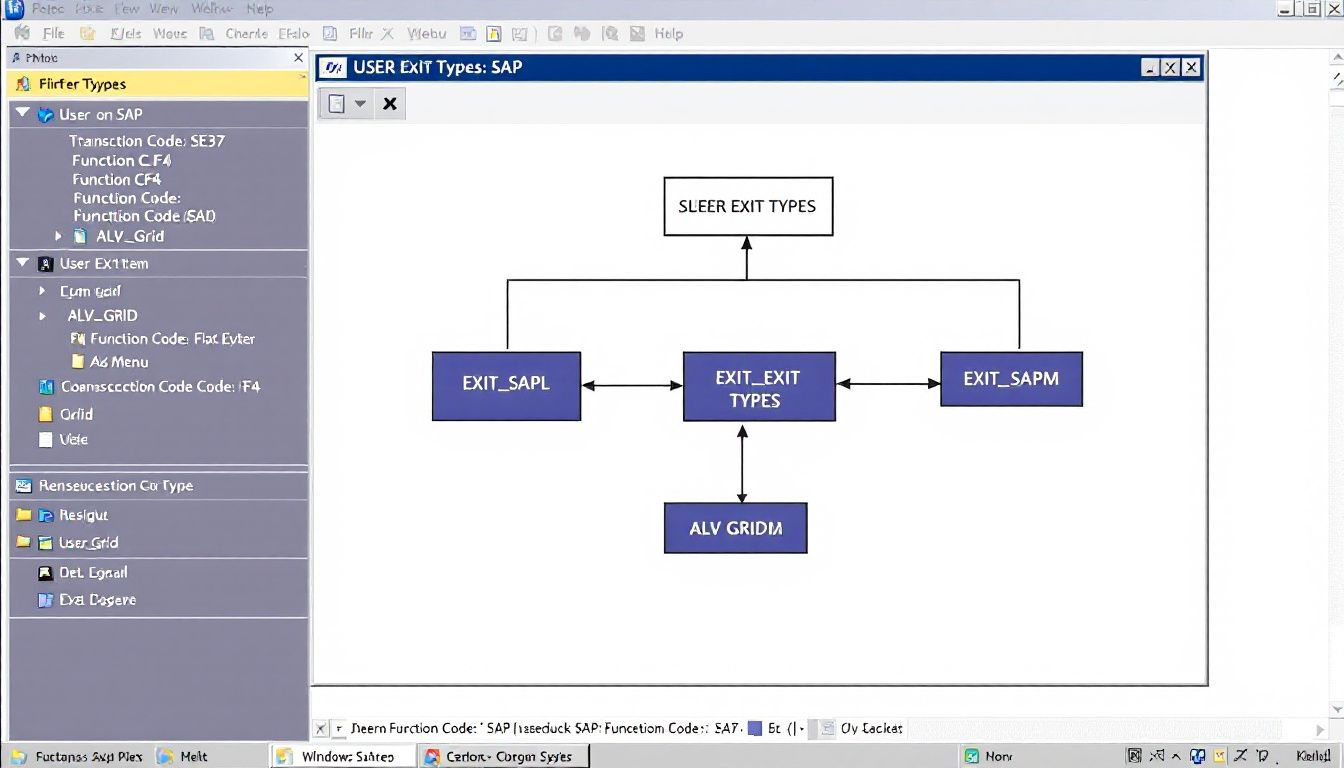Screen dimensions: 1344x768
Task: Click the yellow document icon in the toolbar
Action: 493,33
